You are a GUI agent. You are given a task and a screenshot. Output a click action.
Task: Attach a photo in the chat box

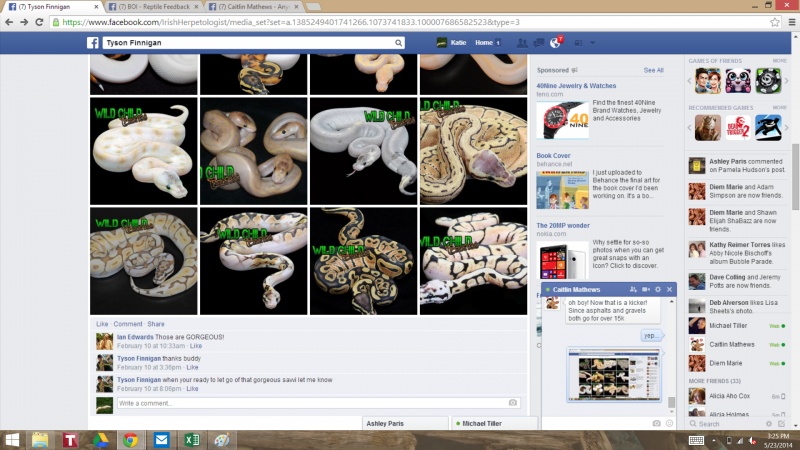coord(657,423)
